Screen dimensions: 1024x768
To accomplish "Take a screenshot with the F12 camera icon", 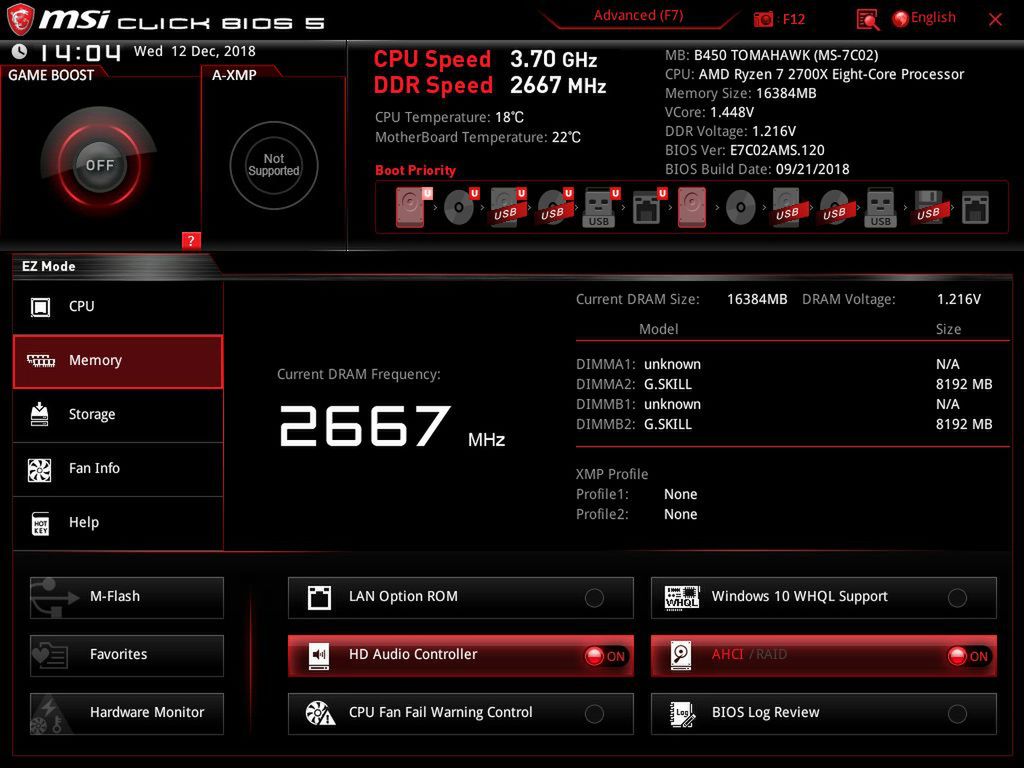I will point(763,19).
